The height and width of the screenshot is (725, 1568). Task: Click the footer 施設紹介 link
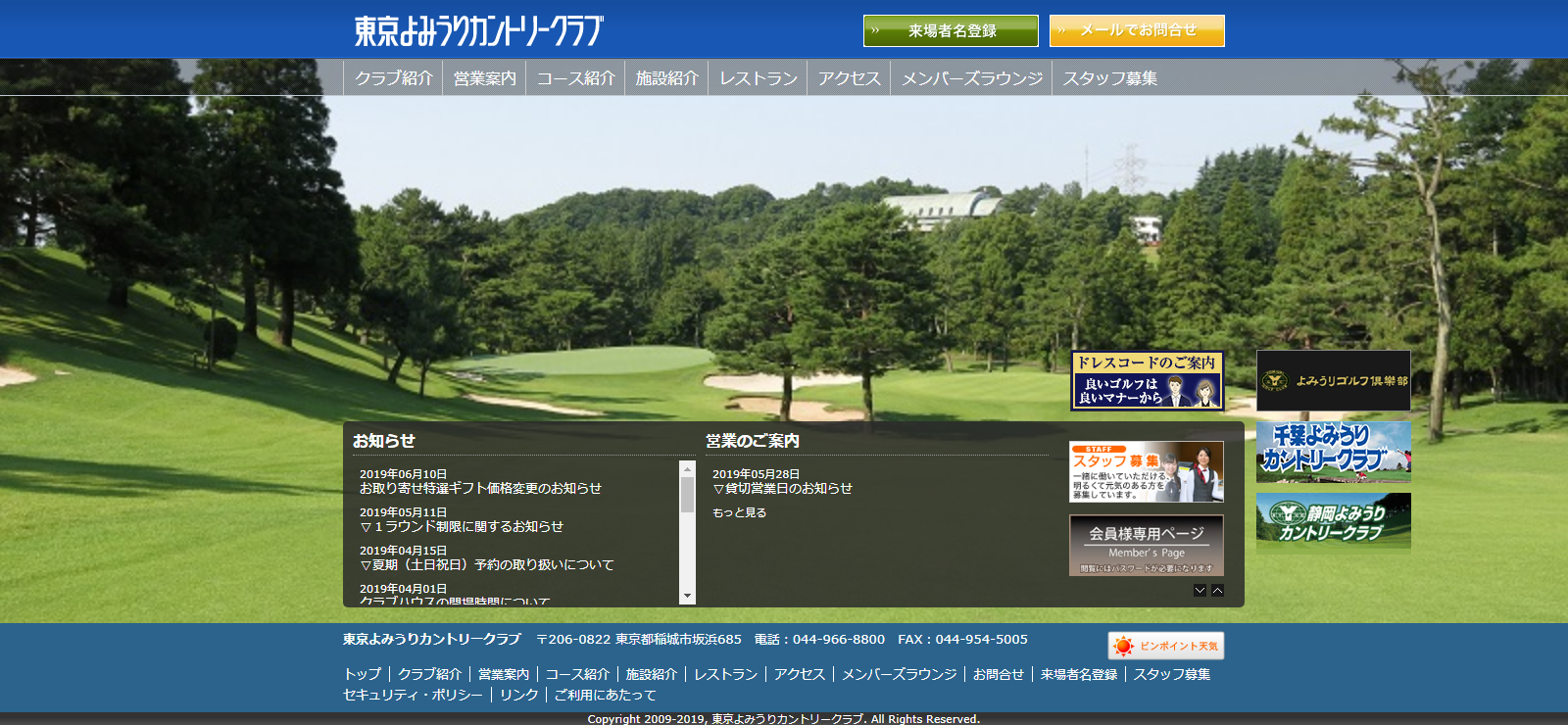(x=652, y=674)
